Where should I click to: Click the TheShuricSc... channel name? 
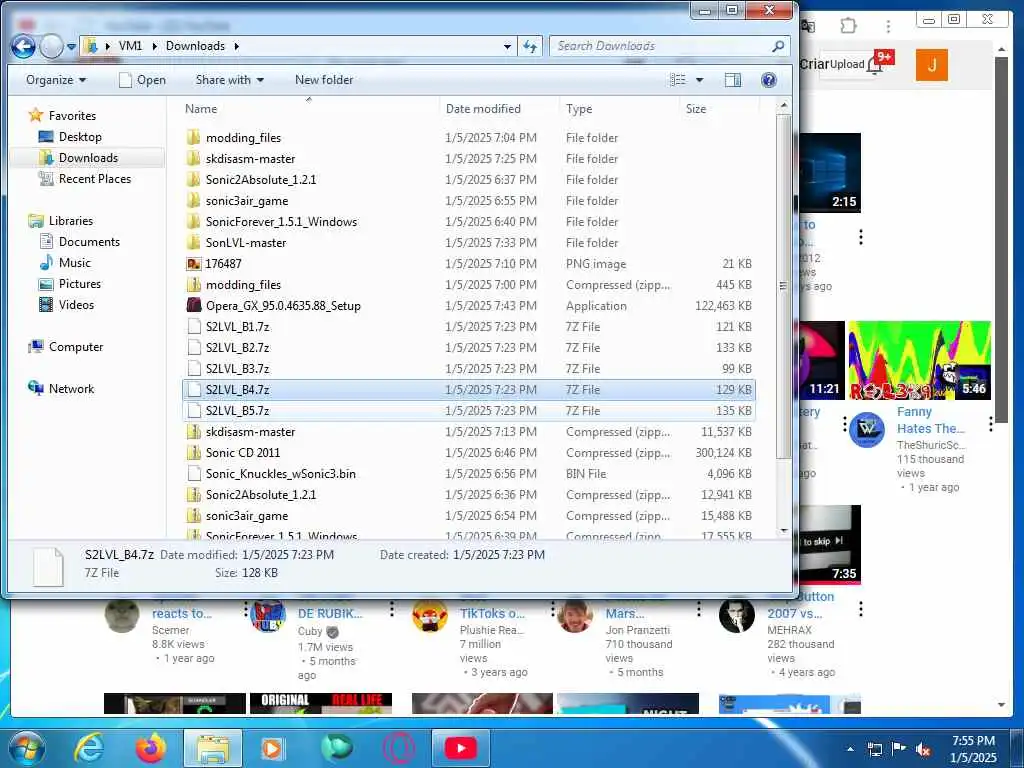tap(930, 445)
